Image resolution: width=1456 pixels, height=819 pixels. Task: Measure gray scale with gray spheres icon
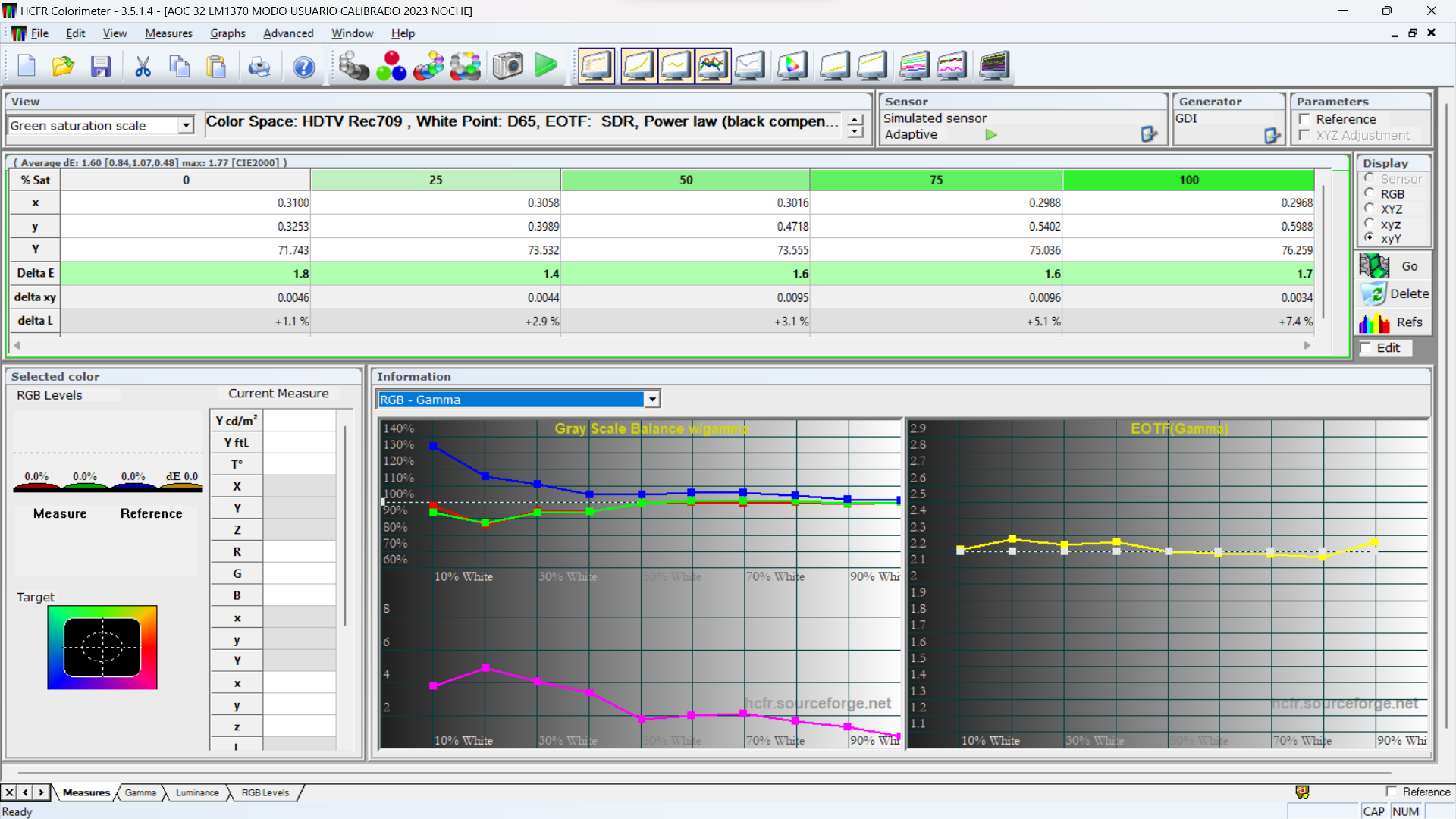tap(353, 66)
